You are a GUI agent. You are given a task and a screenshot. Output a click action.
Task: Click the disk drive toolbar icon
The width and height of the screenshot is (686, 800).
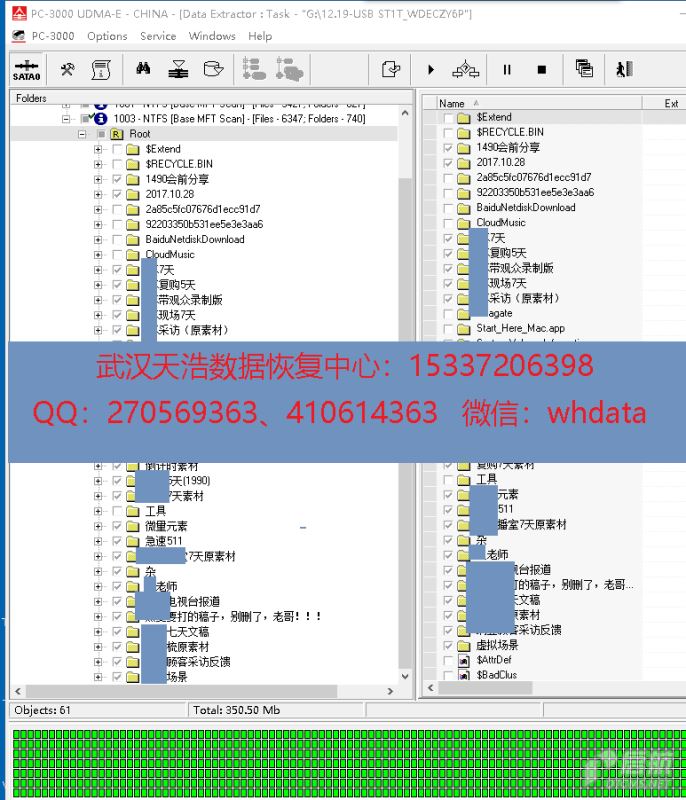pyautogui.click(x=212, y=70)
